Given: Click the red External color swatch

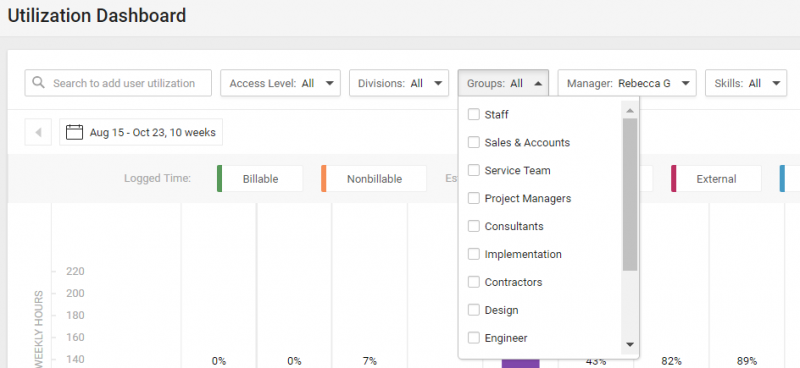Looking at the screenshot, I should click(x=673, y=179).
